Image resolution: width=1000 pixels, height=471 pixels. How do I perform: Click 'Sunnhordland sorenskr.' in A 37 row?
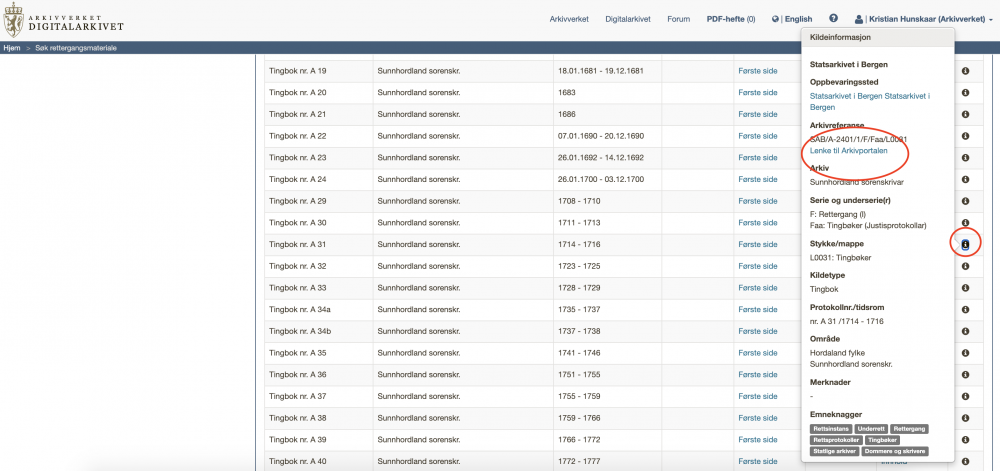(x=418, y=396)
